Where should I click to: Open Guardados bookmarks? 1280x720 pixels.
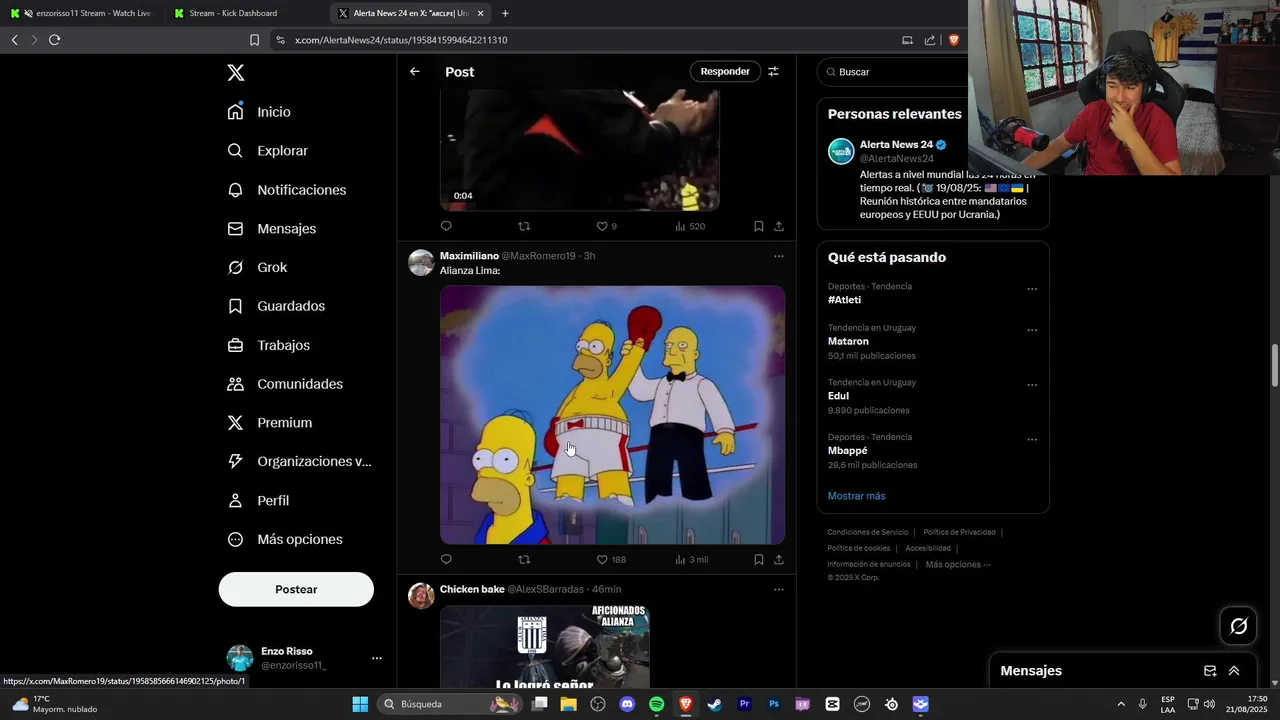point(276,306)
